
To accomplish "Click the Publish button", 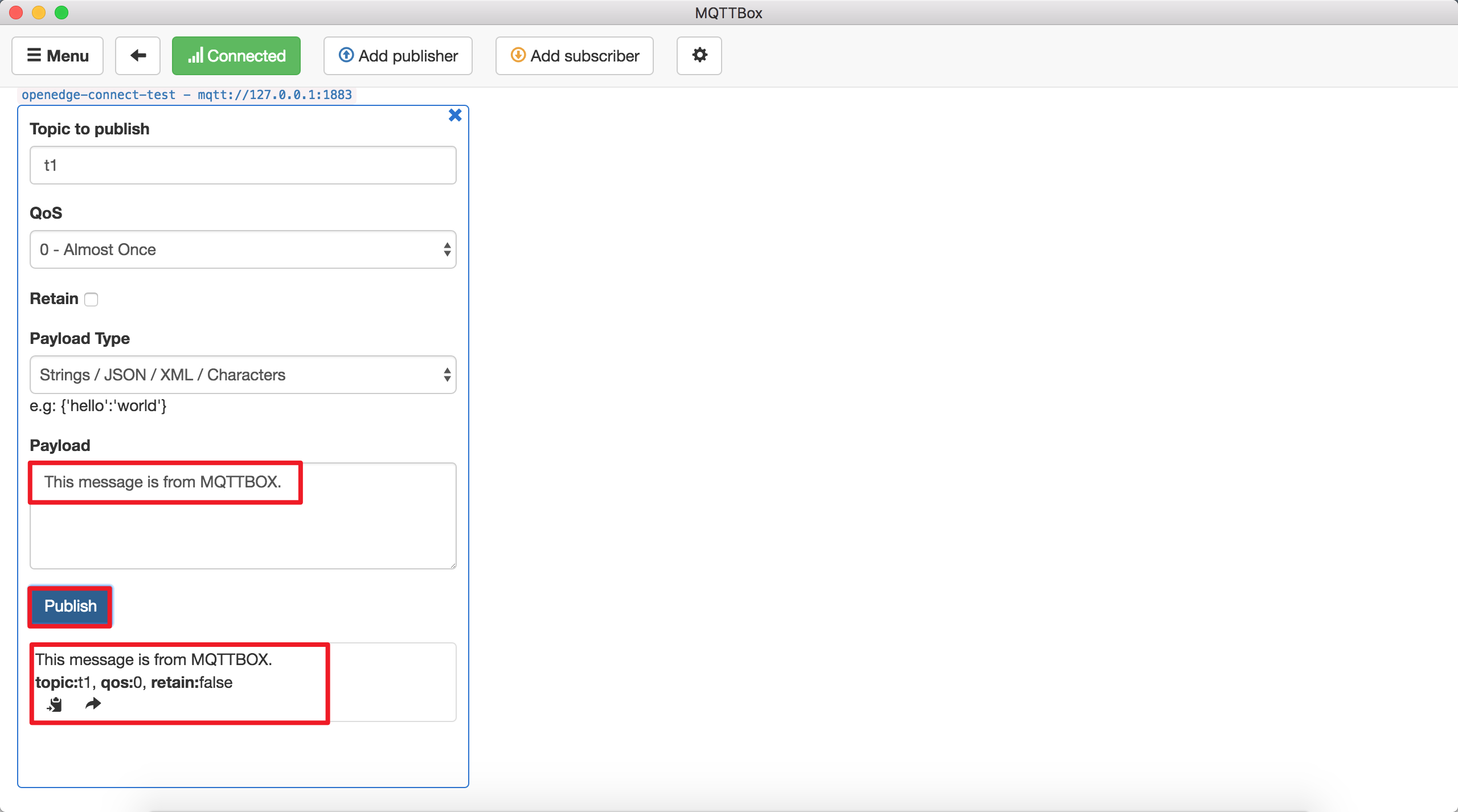I will 70,605.
